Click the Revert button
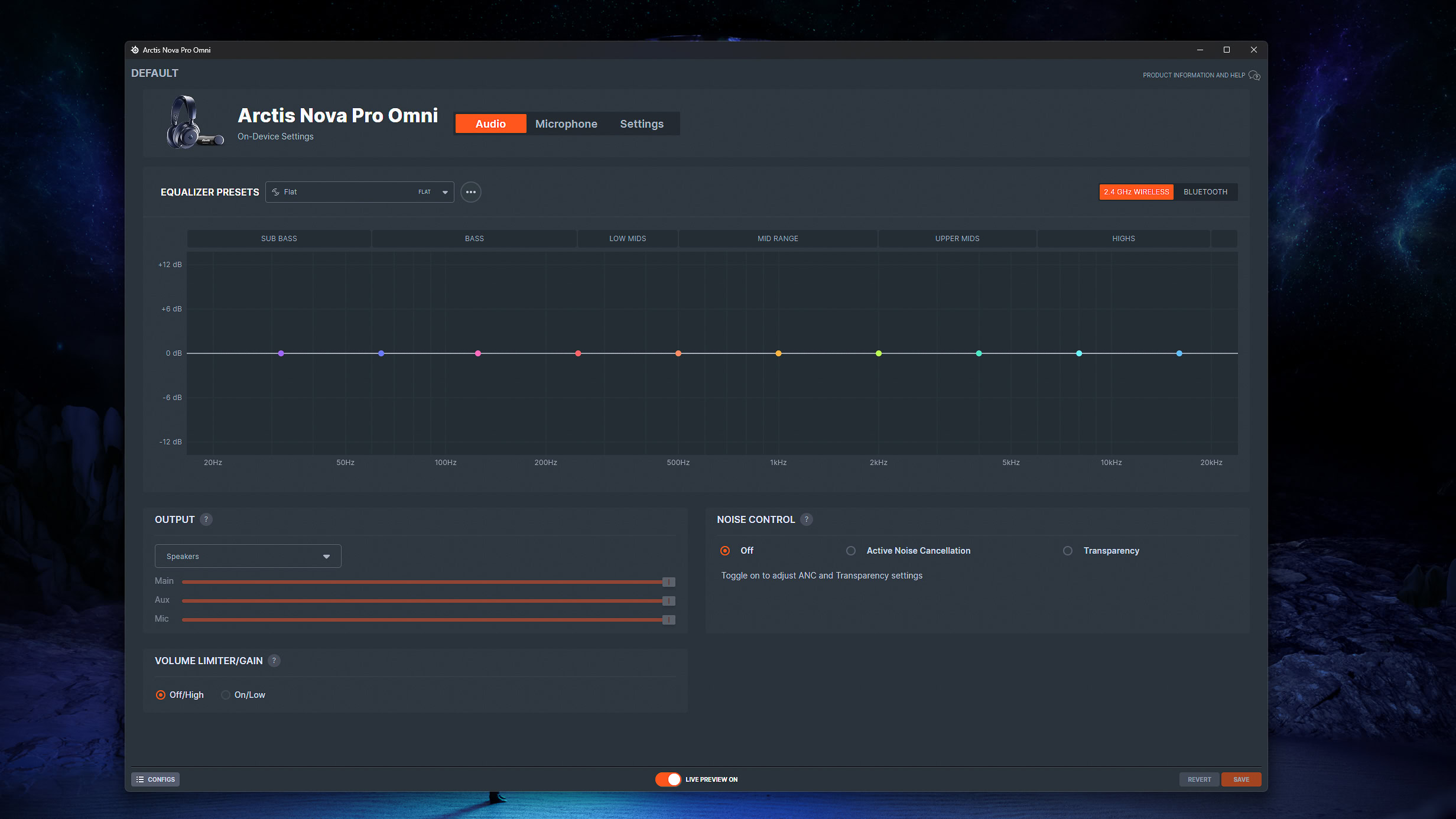Image resolution: width=1456 pixels, height=819 pixels. click(x=1199, y=779)
